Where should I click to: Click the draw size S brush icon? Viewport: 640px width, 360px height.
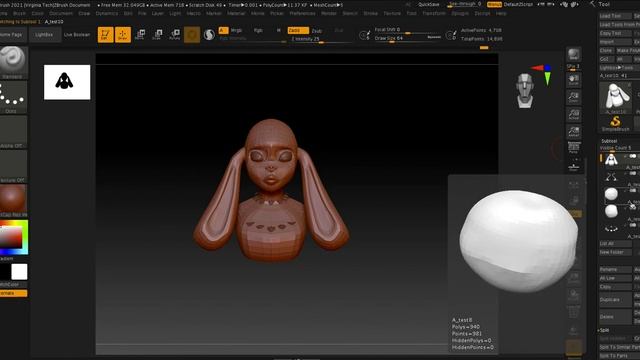[x=364, y=35]
